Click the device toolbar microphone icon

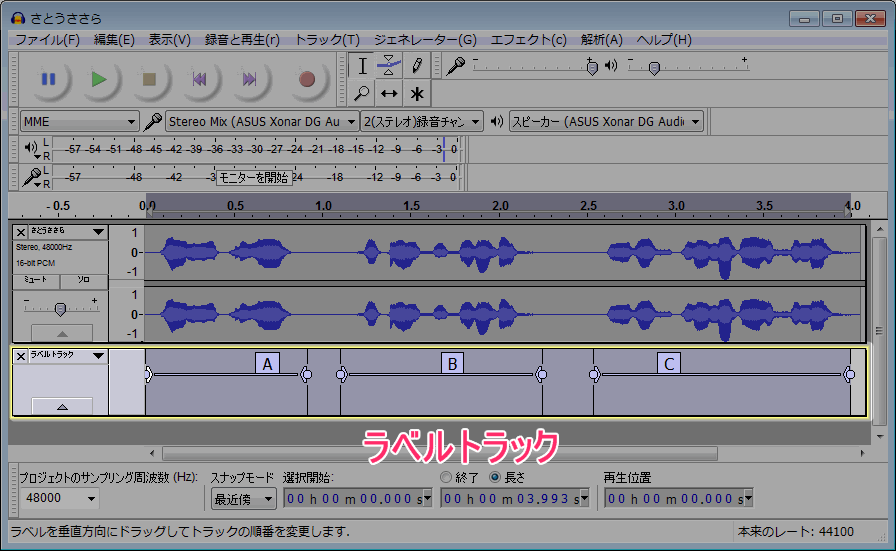(x=153, y=122)
